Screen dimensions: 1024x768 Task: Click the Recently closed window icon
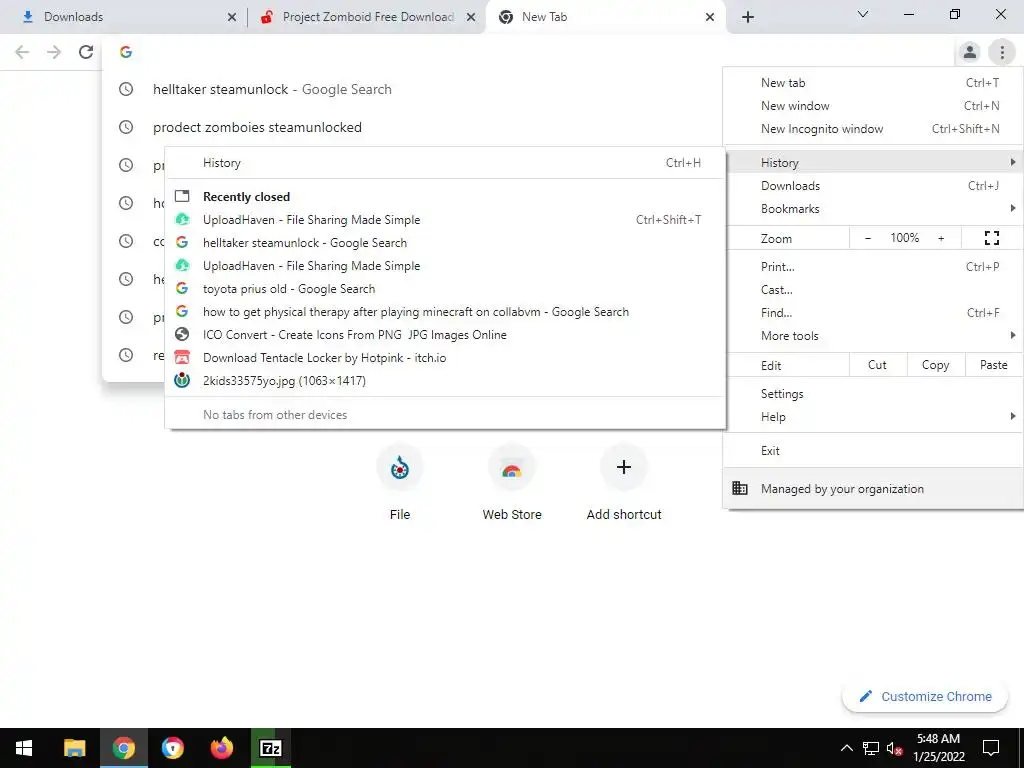182,196
